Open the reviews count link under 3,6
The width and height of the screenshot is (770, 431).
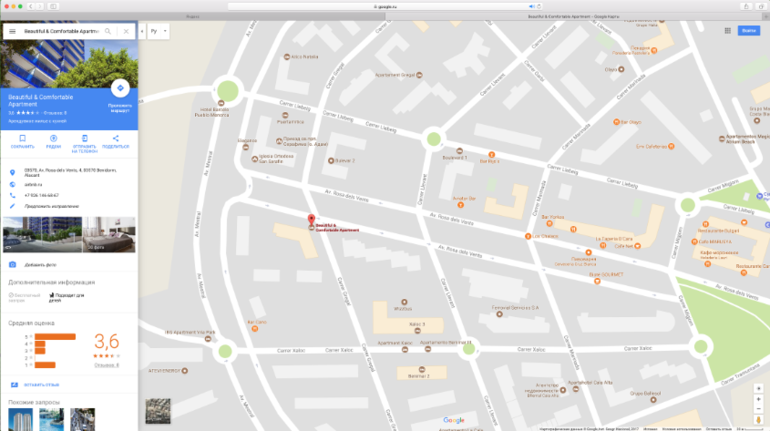coord(106,365)
